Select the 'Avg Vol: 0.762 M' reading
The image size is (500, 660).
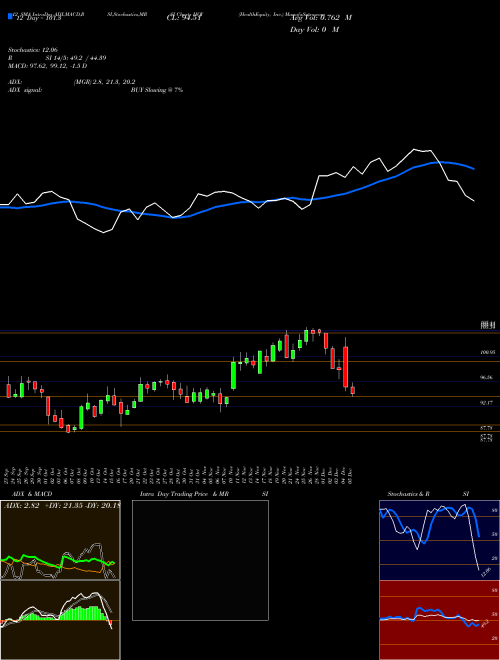(321, 18)
